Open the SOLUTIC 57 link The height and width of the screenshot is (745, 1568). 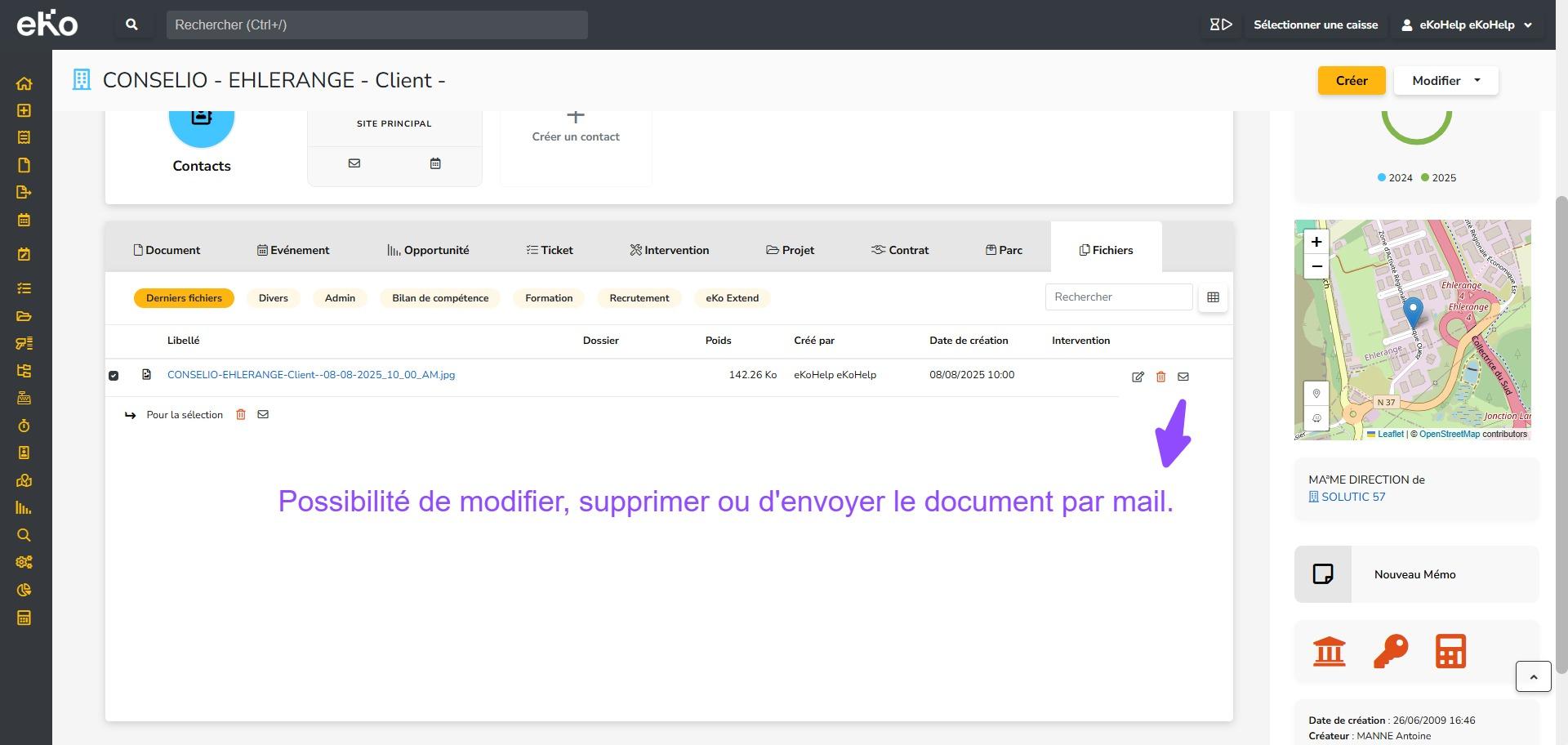tap(1352, 497)
